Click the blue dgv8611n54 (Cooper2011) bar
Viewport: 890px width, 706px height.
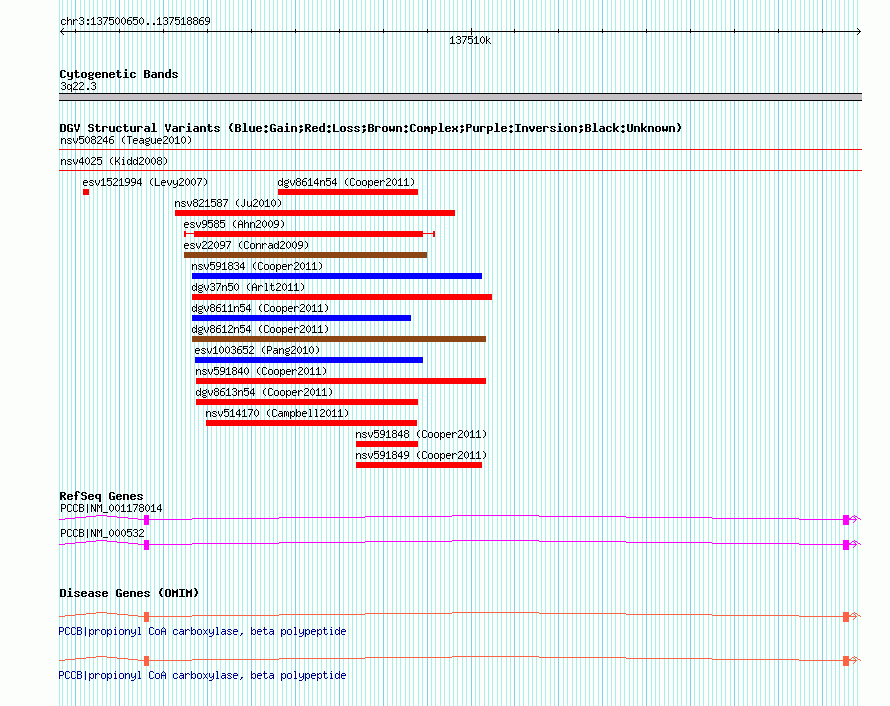(301, 318)
